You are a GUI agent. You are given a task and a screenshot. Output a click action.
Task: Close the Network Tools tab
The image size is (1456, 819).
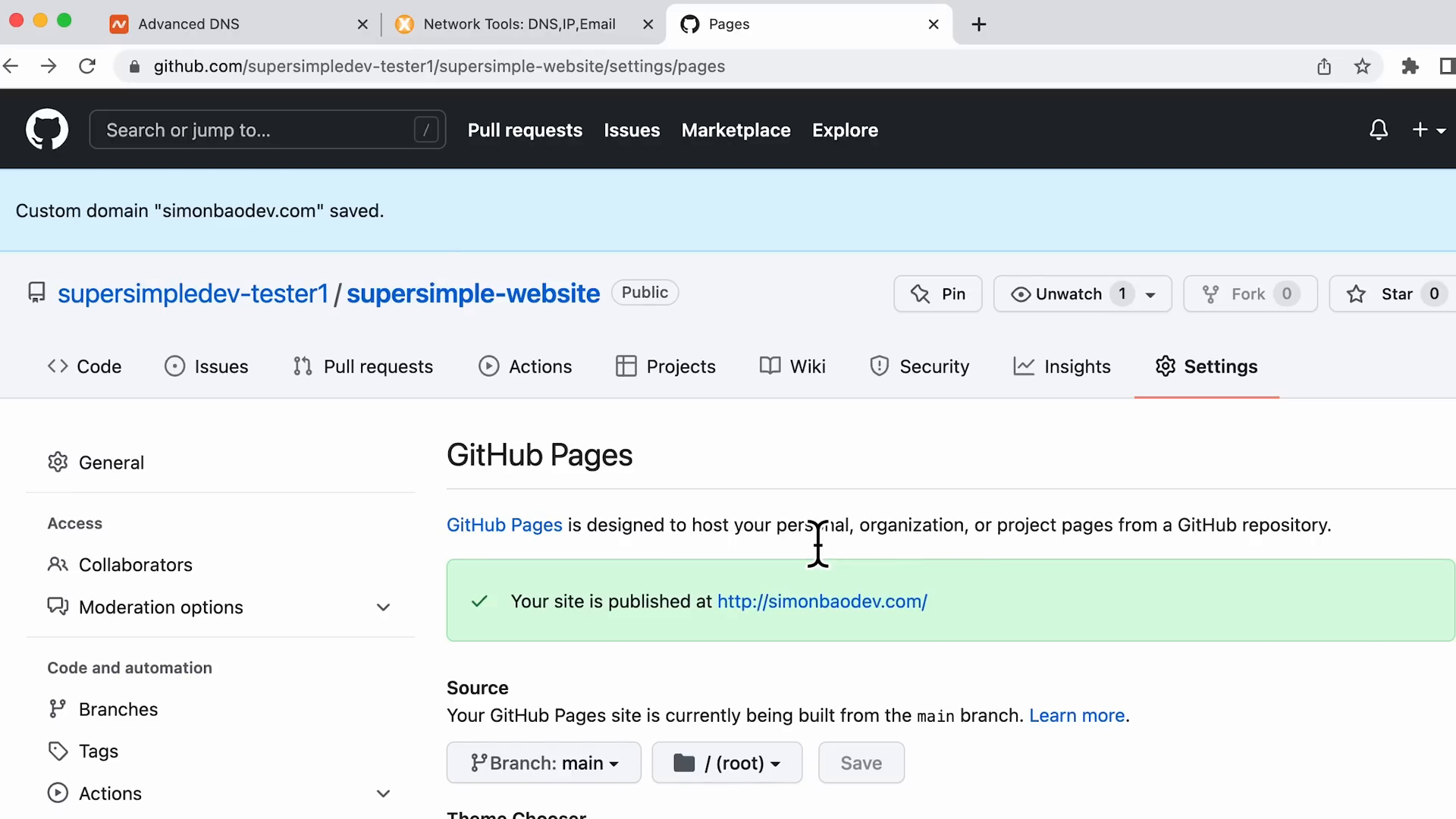[648, 24]
